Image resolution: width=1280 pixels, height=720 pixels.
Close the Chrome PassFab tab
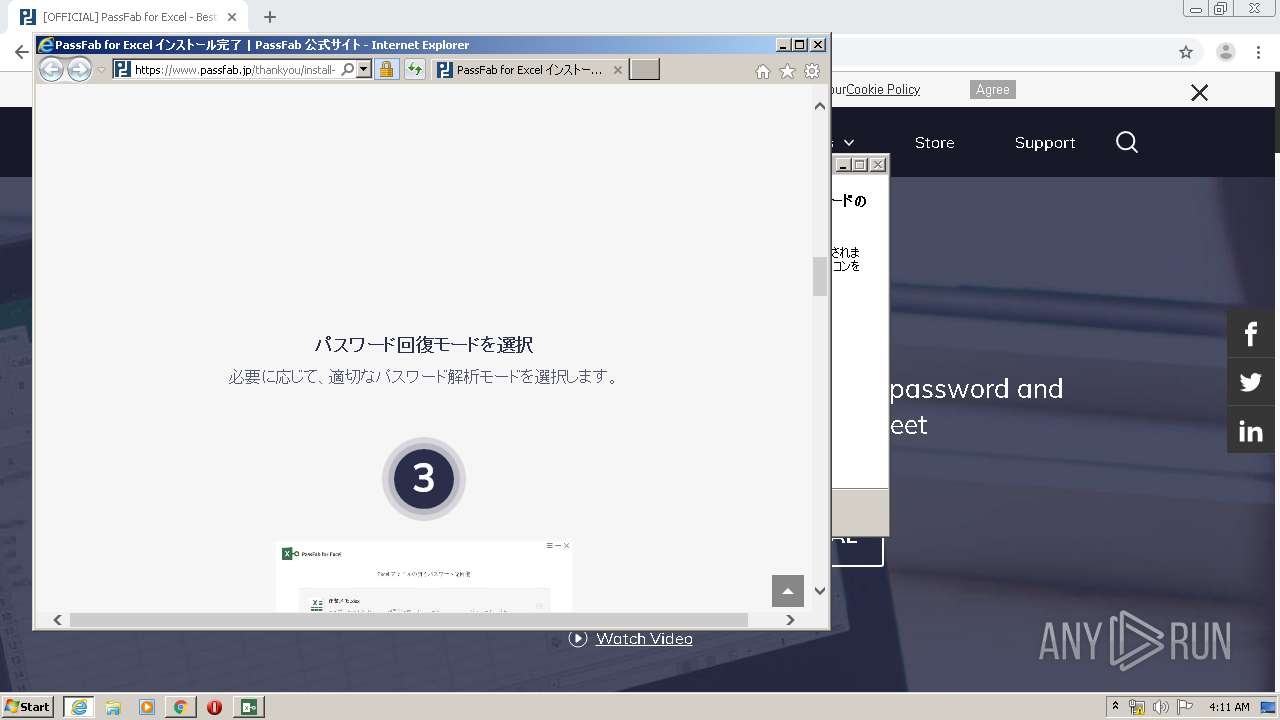[232, 17]
